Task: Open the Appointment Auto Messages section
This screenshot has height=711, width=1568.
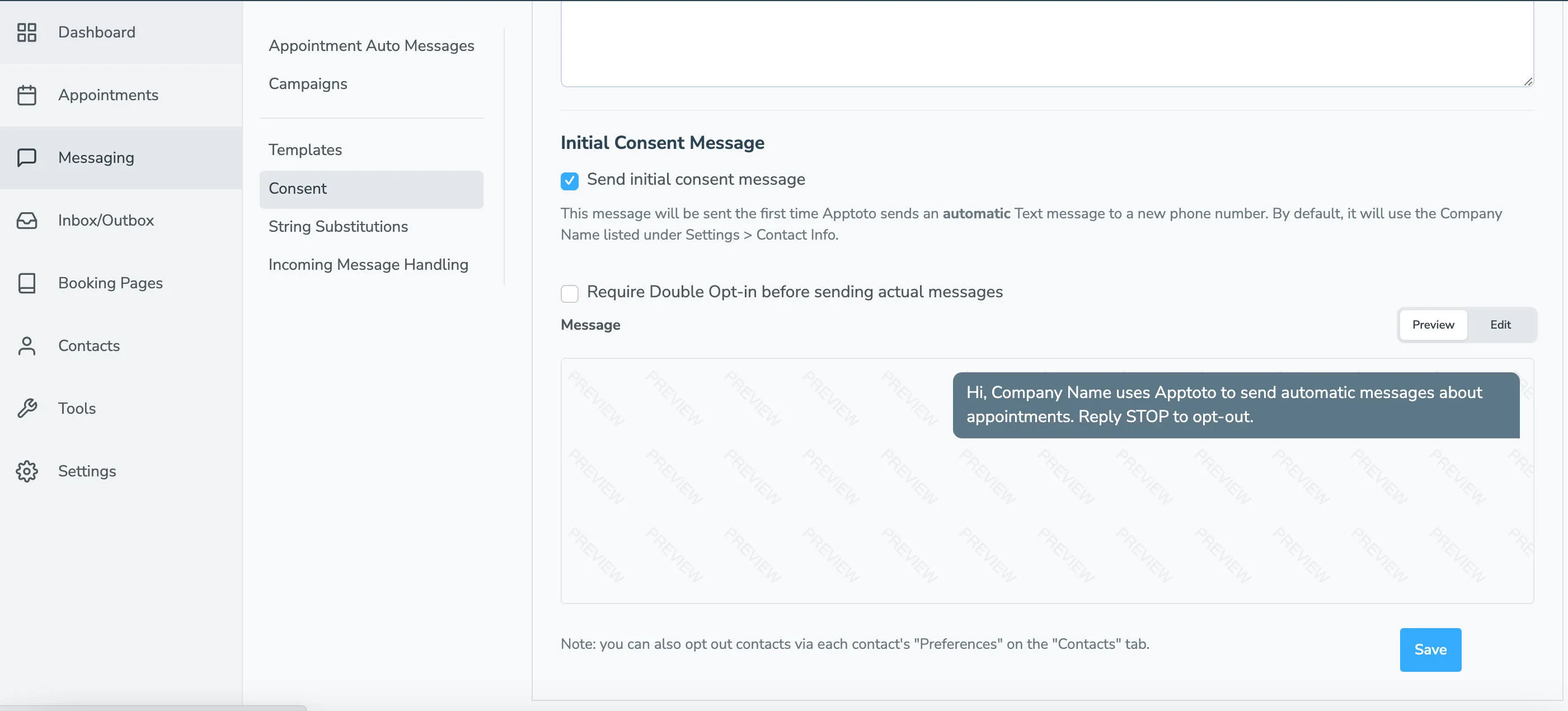Action: coord(372,45)
